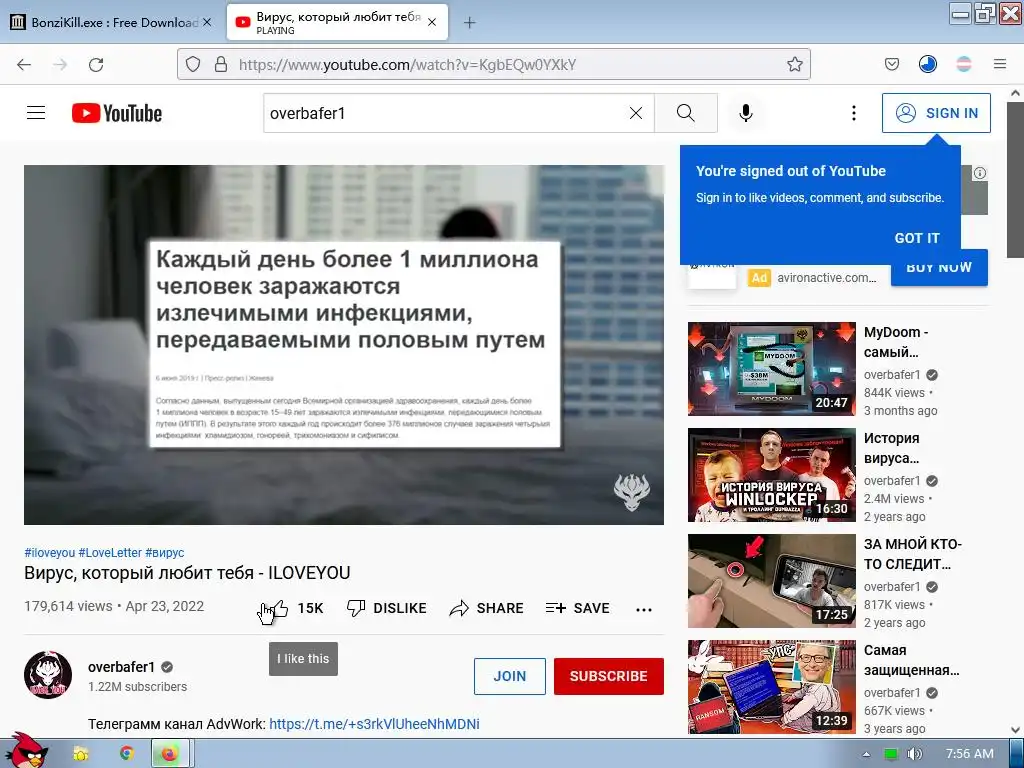This screenshot has height=768, width=1024.
Task: Open the 'MyDoom - самый…' video title
Action: tap(895, 342)
